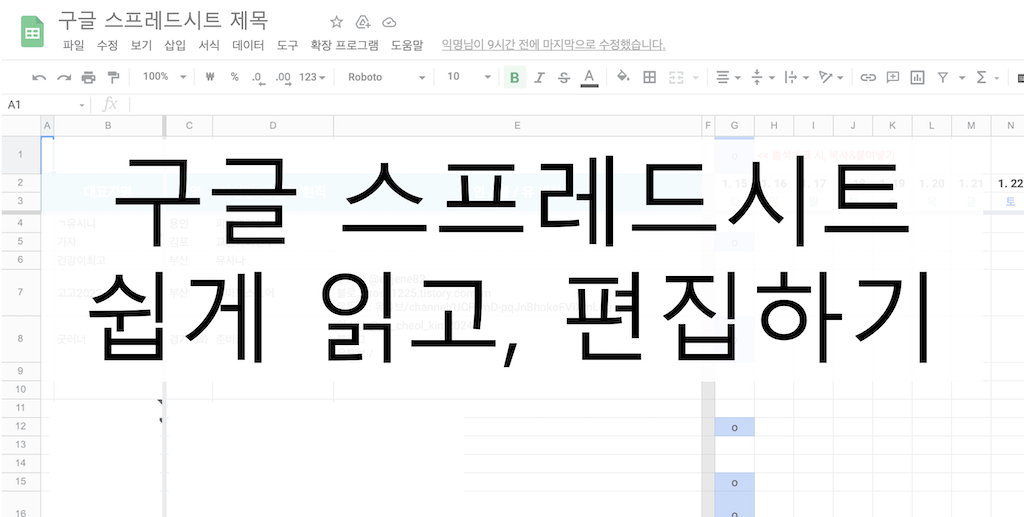Open text rotation options
Screen dimensions: 1024x517
pyautogui.click(x=831, y=78)
